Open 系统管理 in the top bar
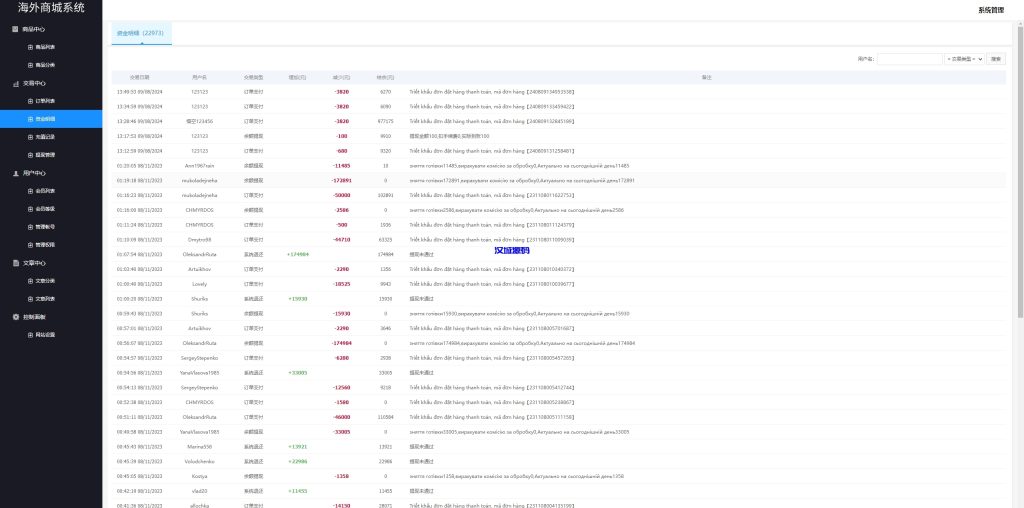1024x508 pixels. coord(991,9)
